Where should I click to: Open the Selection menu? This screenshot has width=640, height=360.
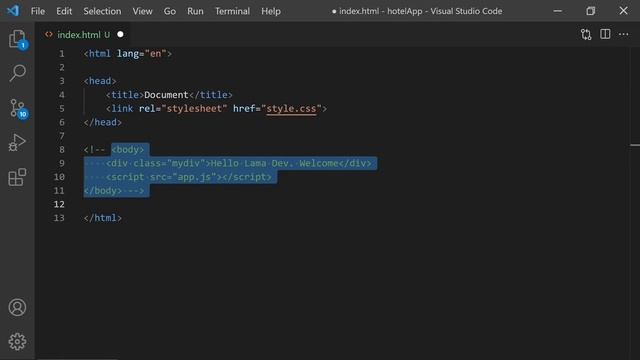coord(102,11)
